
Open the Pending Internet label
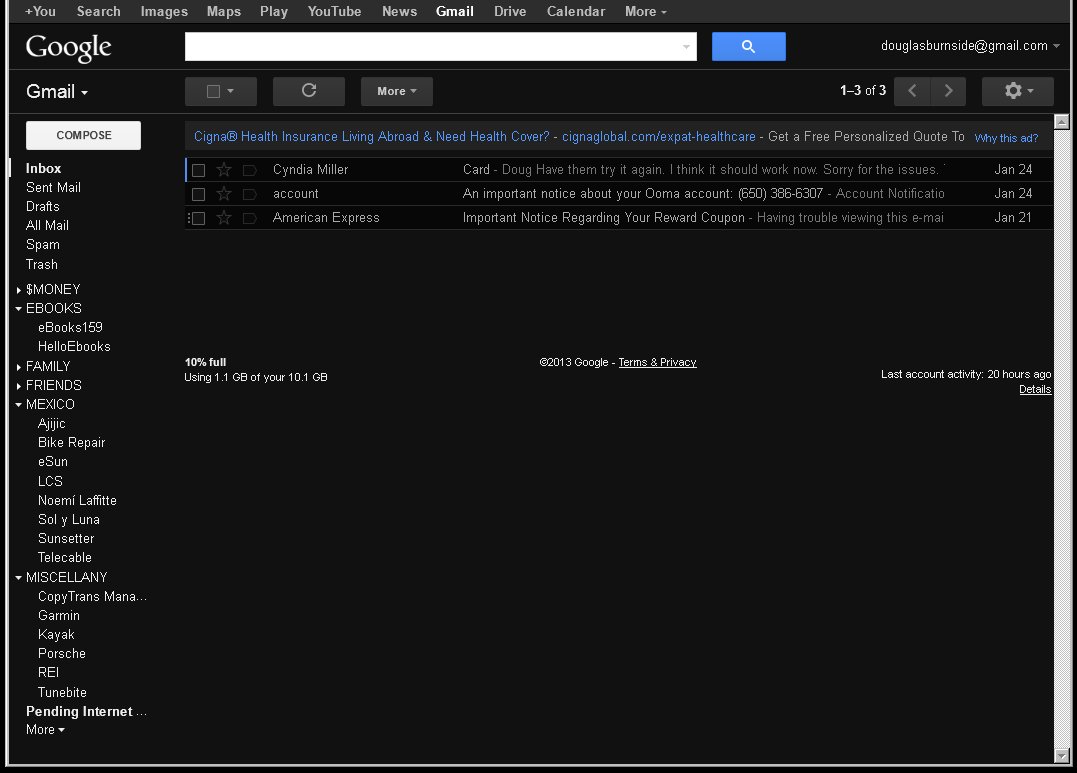[x=86, y=712]
